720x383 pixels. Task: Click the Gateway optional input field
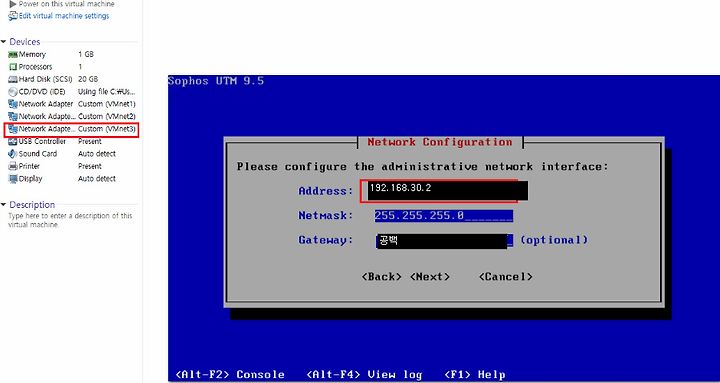tap(444, 240)
